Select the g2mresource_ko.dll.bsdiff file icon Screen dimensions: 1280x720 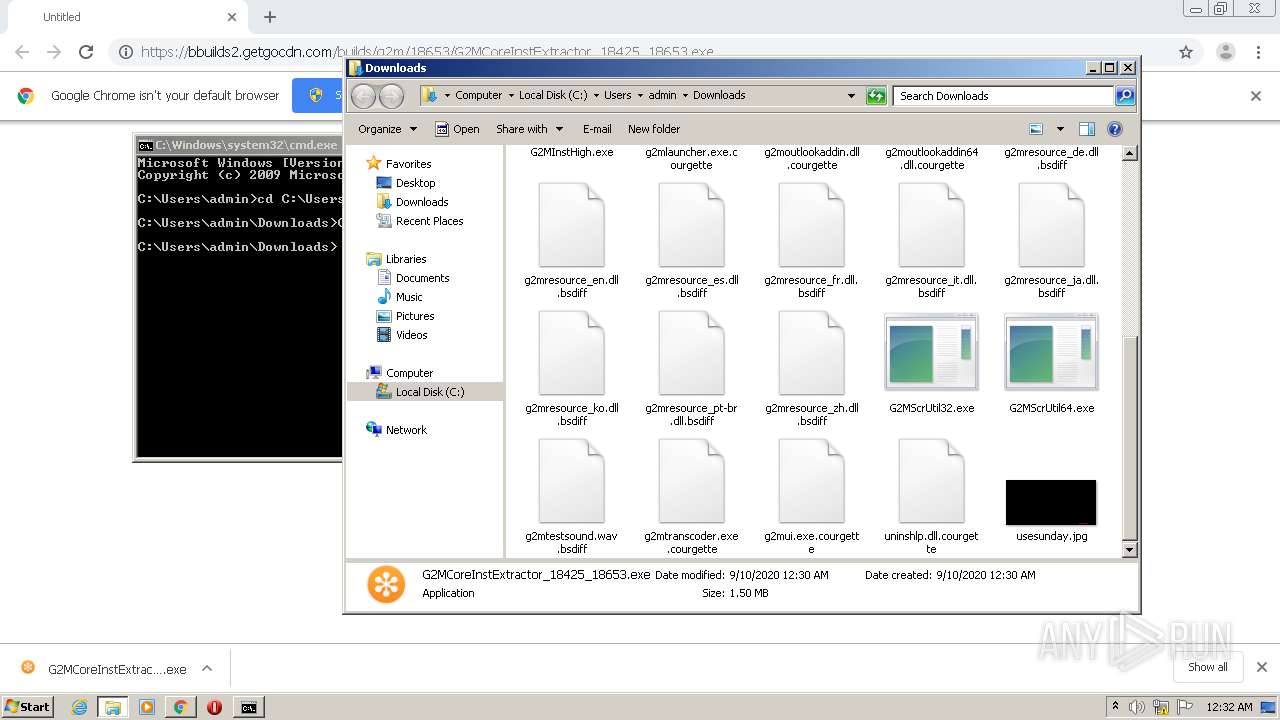571,353
